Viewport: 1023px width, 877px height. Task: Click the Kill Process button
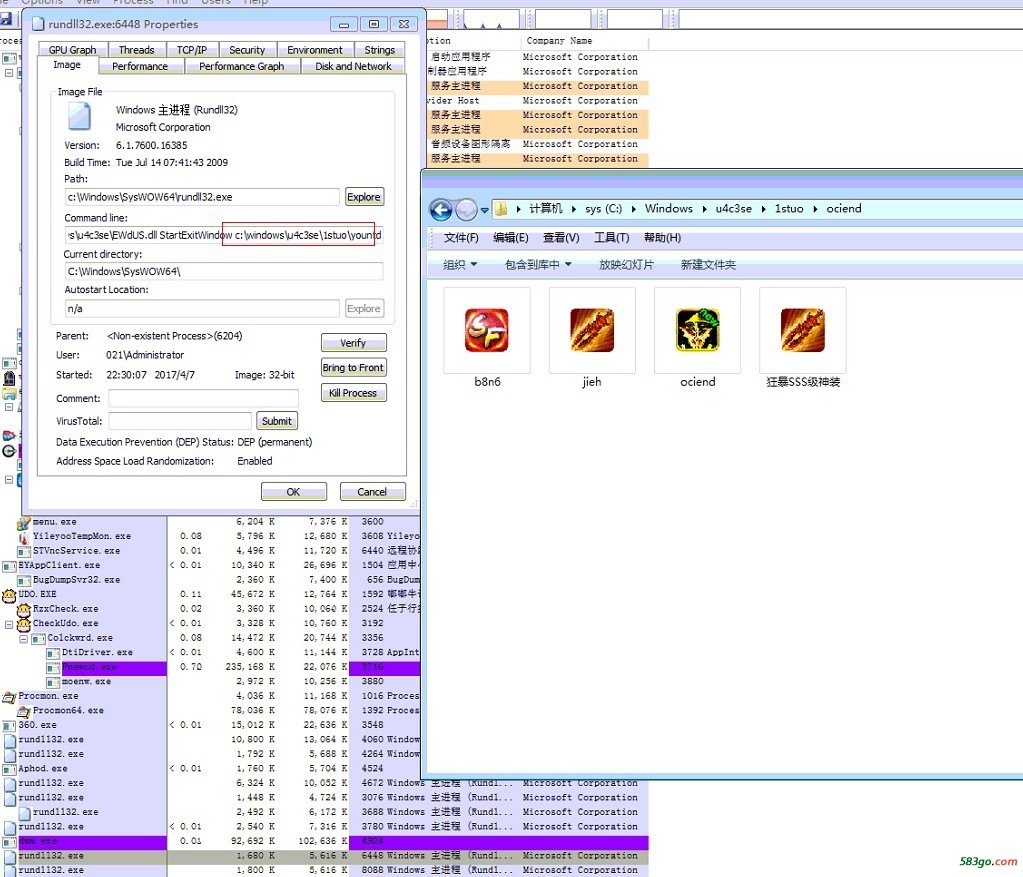(353, 393)
